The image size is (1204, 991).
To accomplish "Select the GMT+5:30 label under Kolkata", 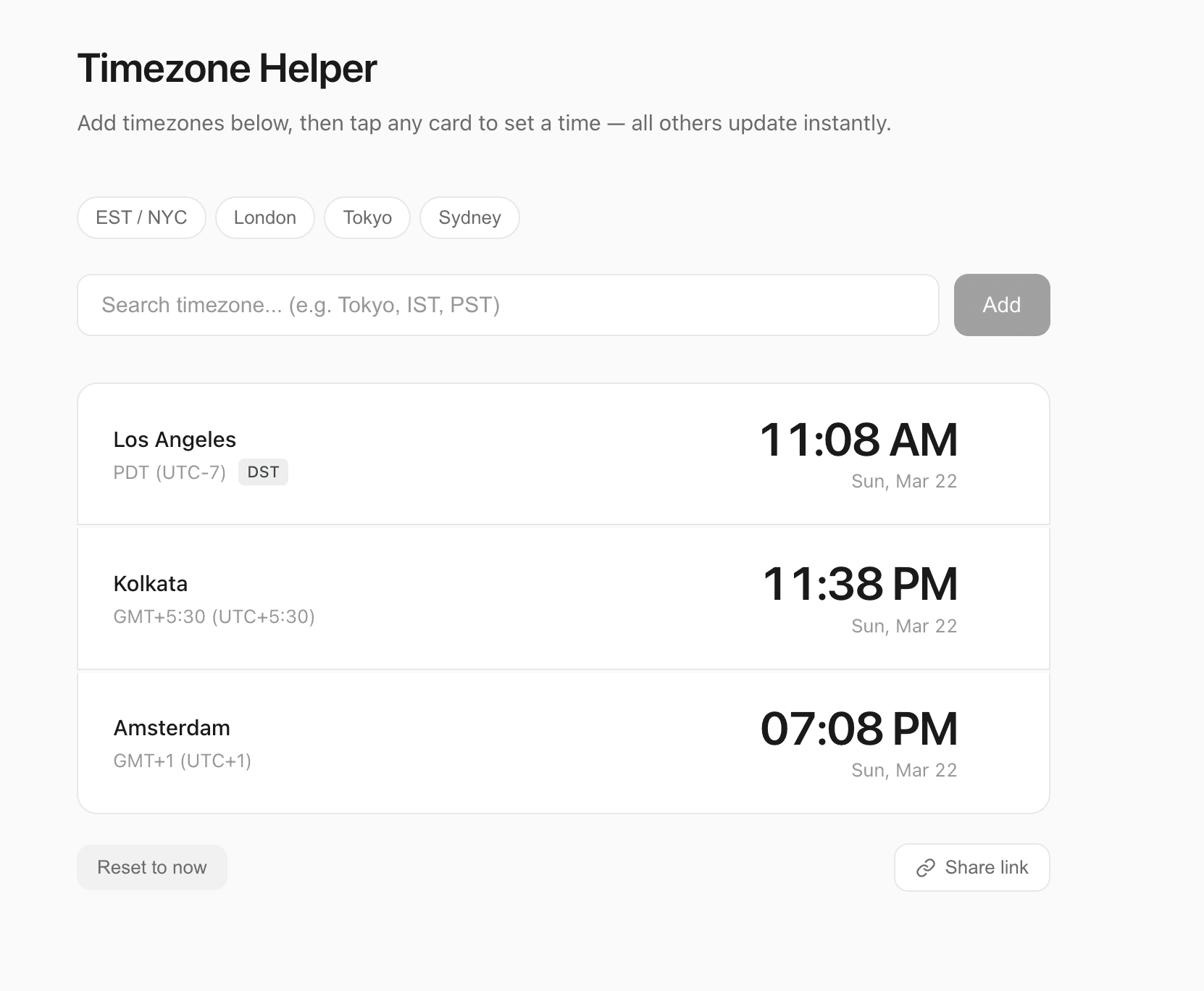I will tap(214, 616).
